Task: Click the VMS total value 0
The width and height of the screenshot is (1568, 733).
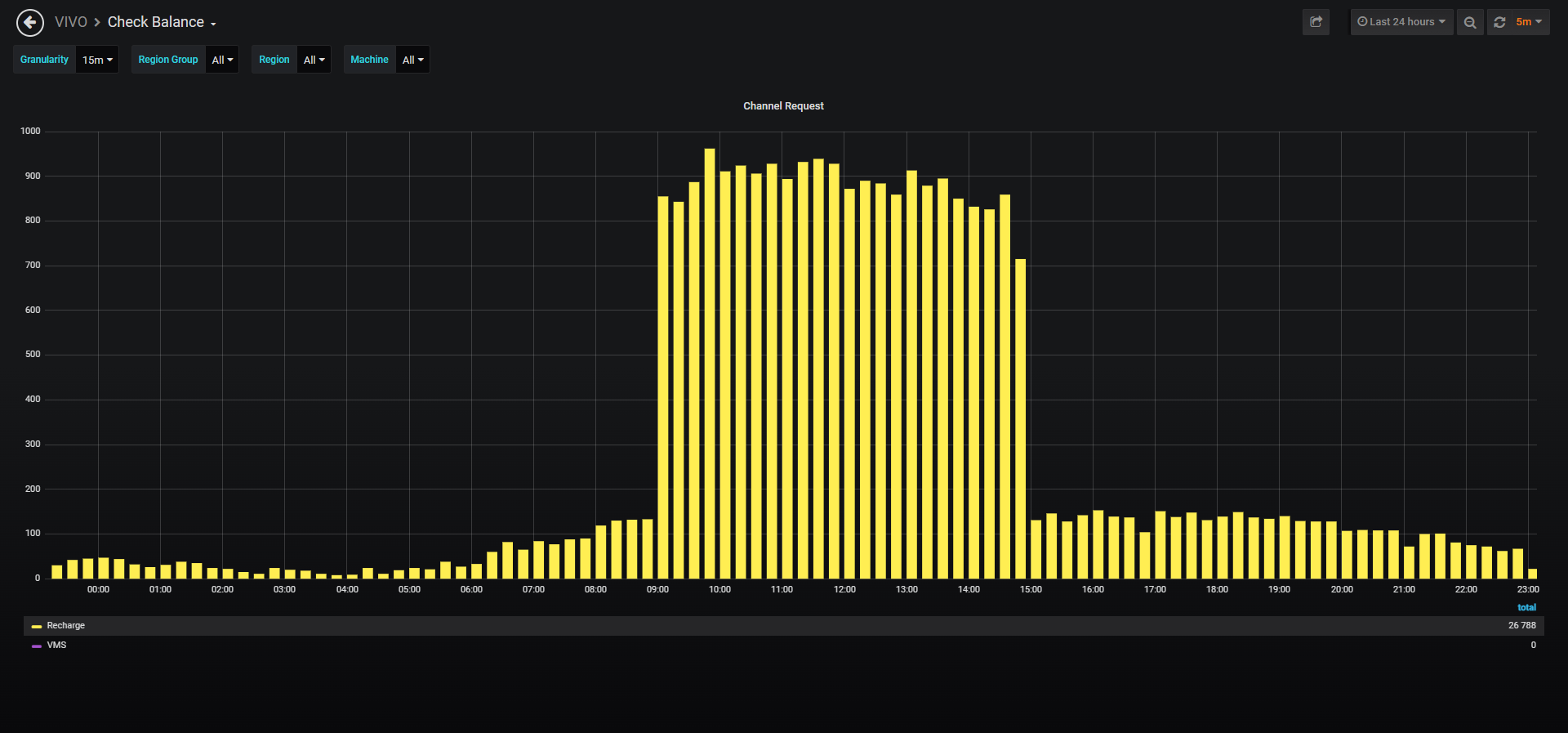Action: [1533, 646]
